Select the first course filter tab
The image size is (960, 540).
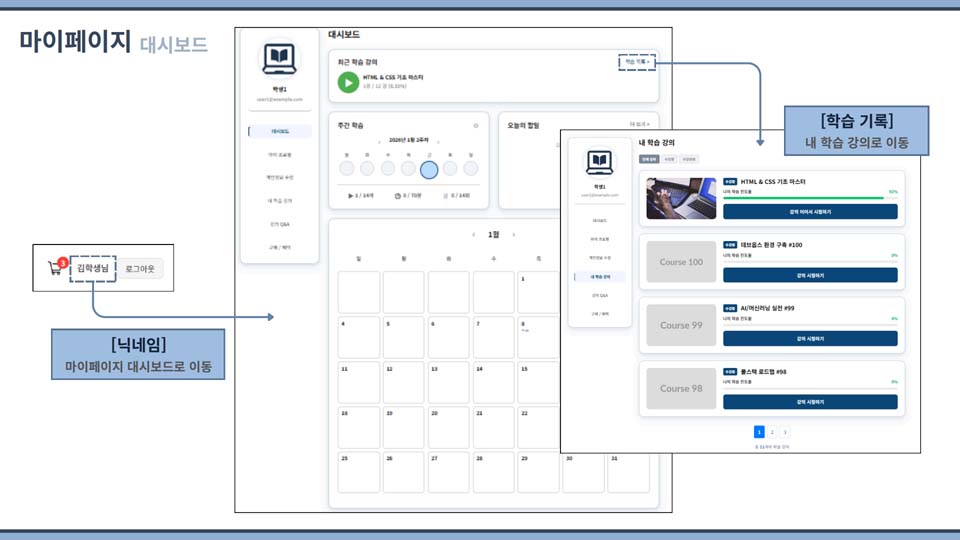[649, 159]
